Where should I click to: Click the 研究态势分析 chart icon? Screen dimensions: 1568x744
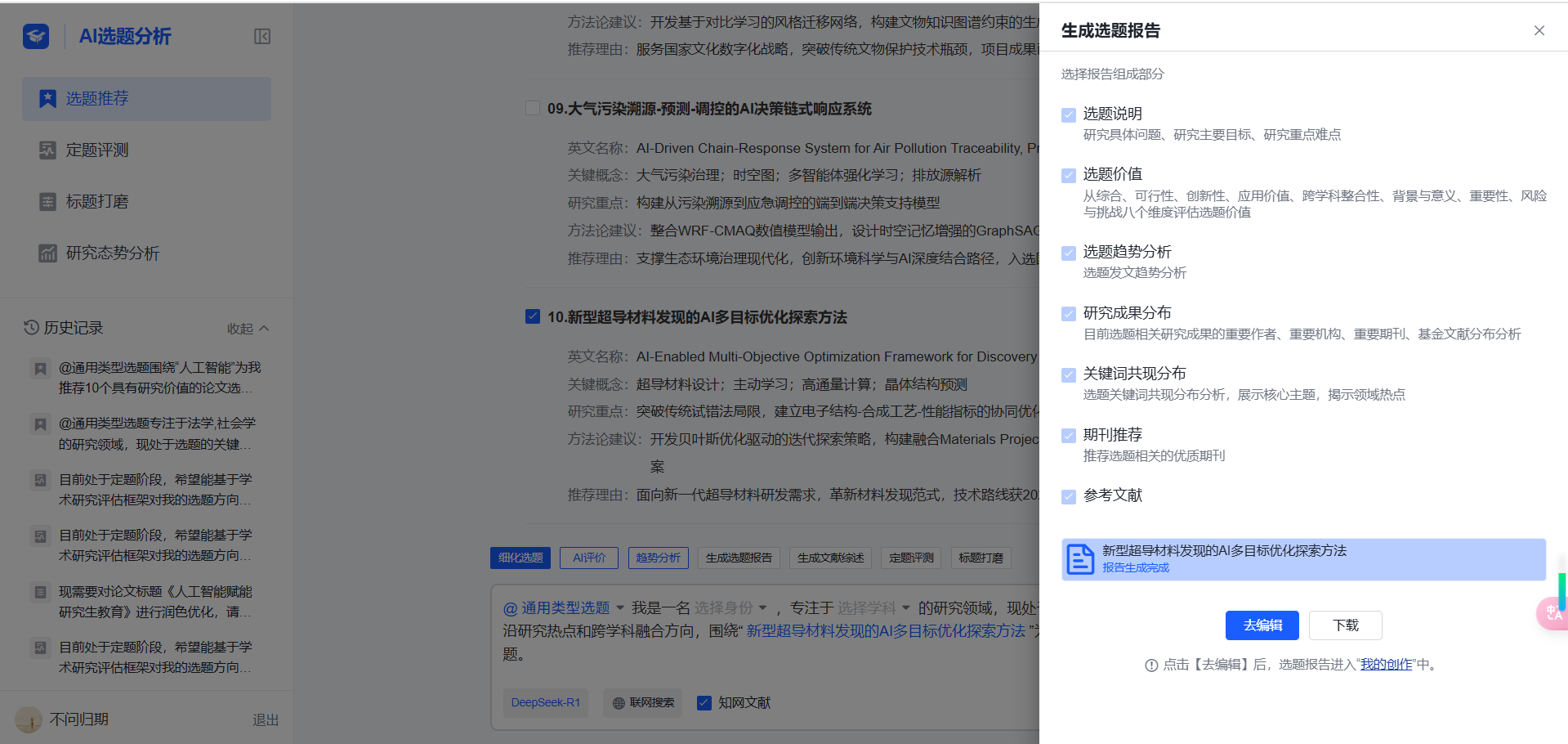tap(47, 253)
